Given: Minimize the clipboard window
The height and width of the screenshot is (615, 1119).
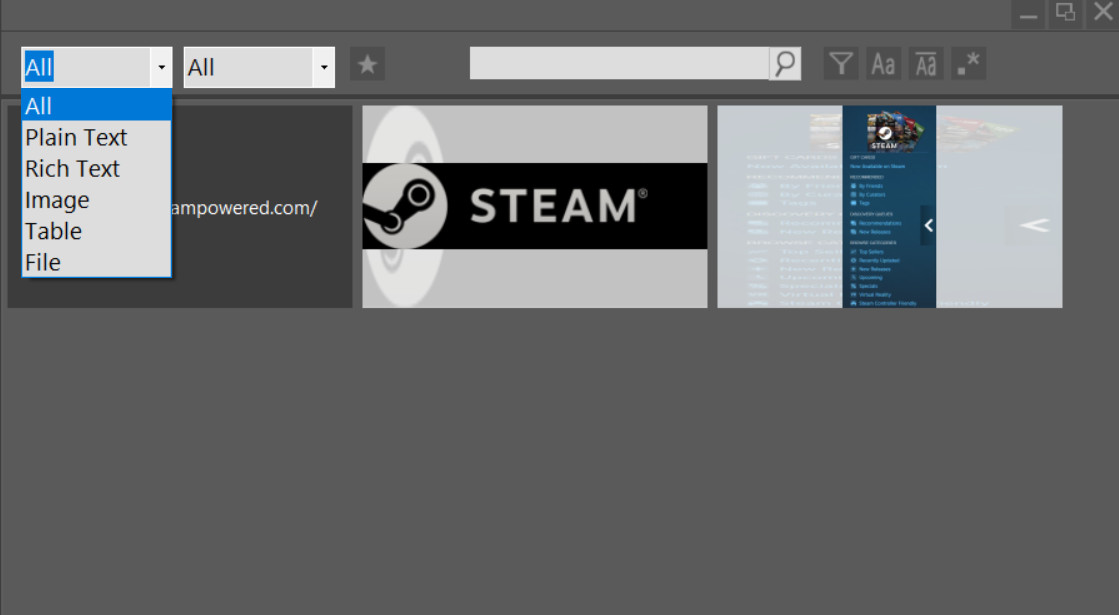Looking at the screenshot, I should (1028, 15).
